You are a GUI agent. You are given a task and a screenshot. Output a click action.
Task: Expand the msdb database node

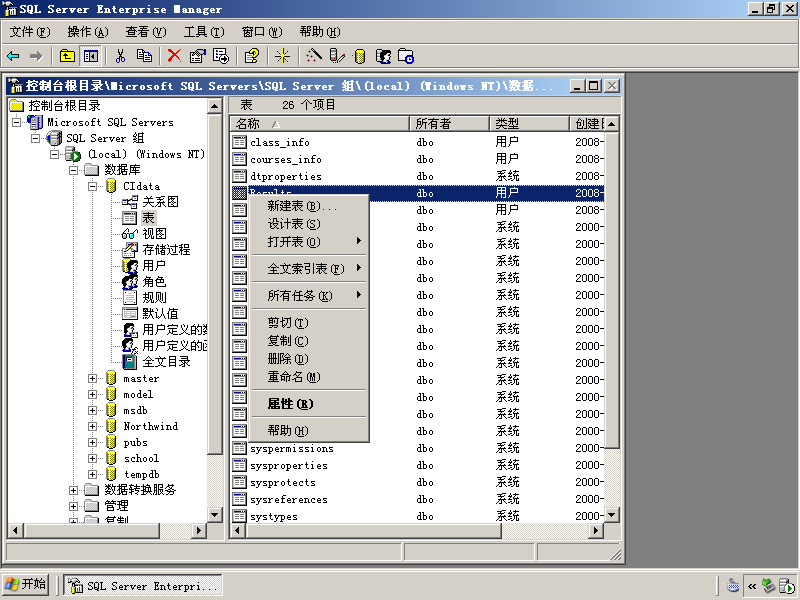pyautogui.click(x=92, y=410)
